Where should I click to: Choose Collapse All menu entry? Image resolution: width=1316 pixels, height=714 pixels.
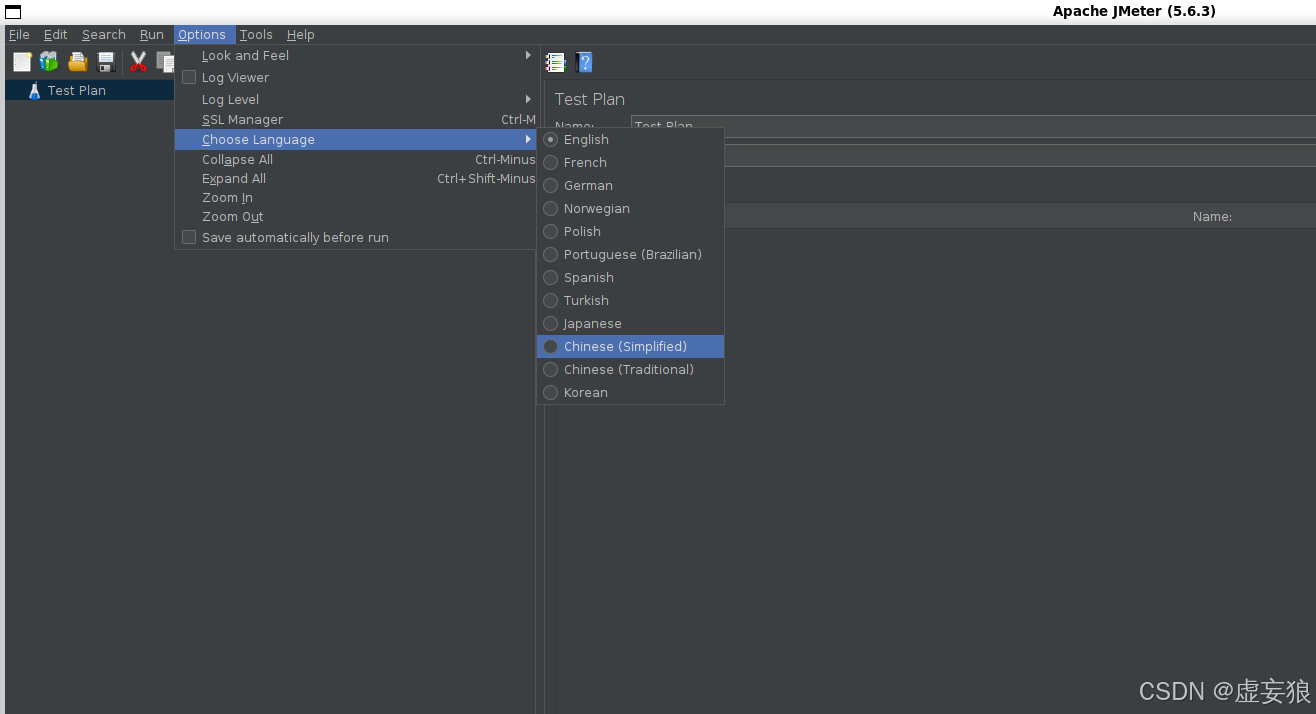tap(356, 159)
